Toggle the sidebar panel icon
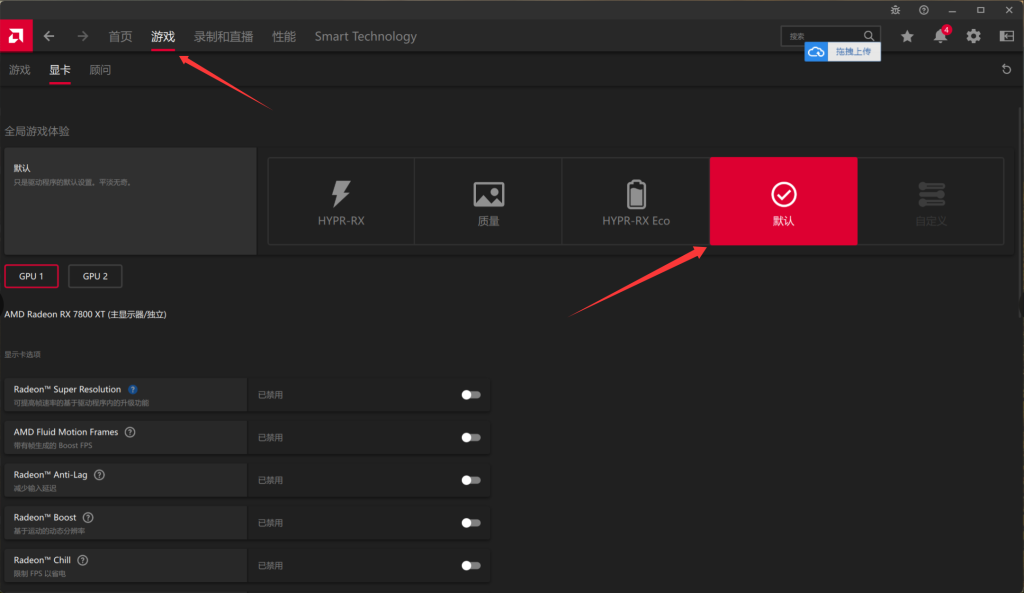1024x593 pixels. coord(1006,37)
